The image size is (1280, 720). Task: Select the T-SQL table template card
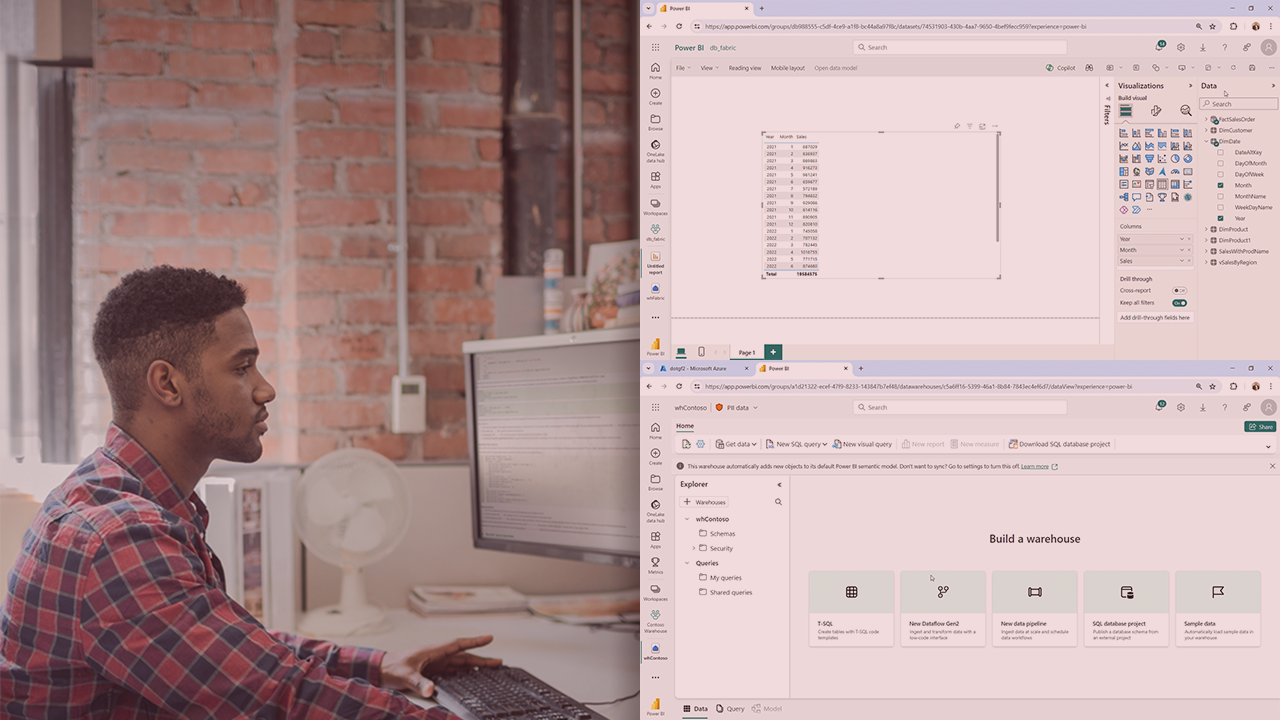click(851, 608)
